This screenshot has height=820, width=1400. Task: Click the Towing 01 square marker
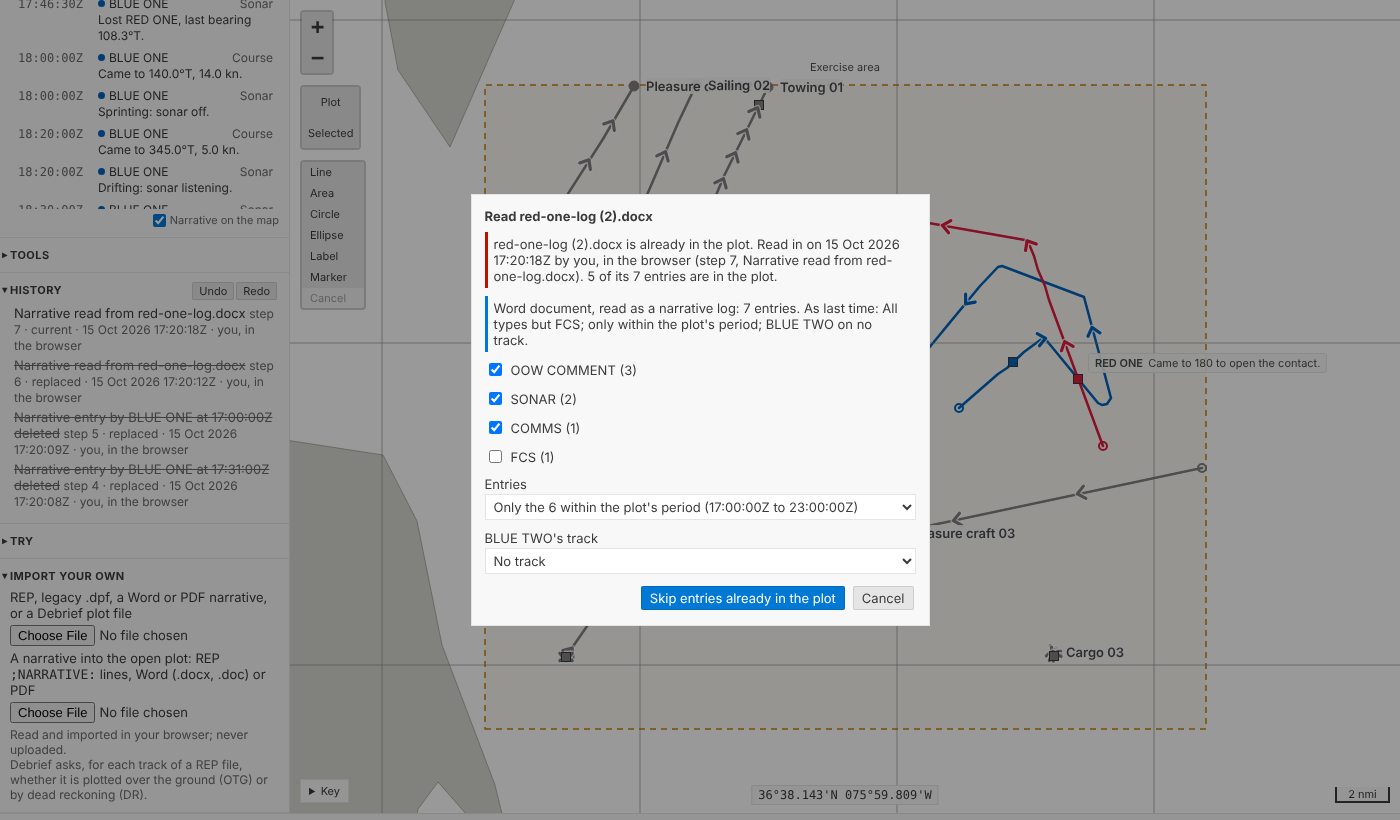(x=759, y=104)
